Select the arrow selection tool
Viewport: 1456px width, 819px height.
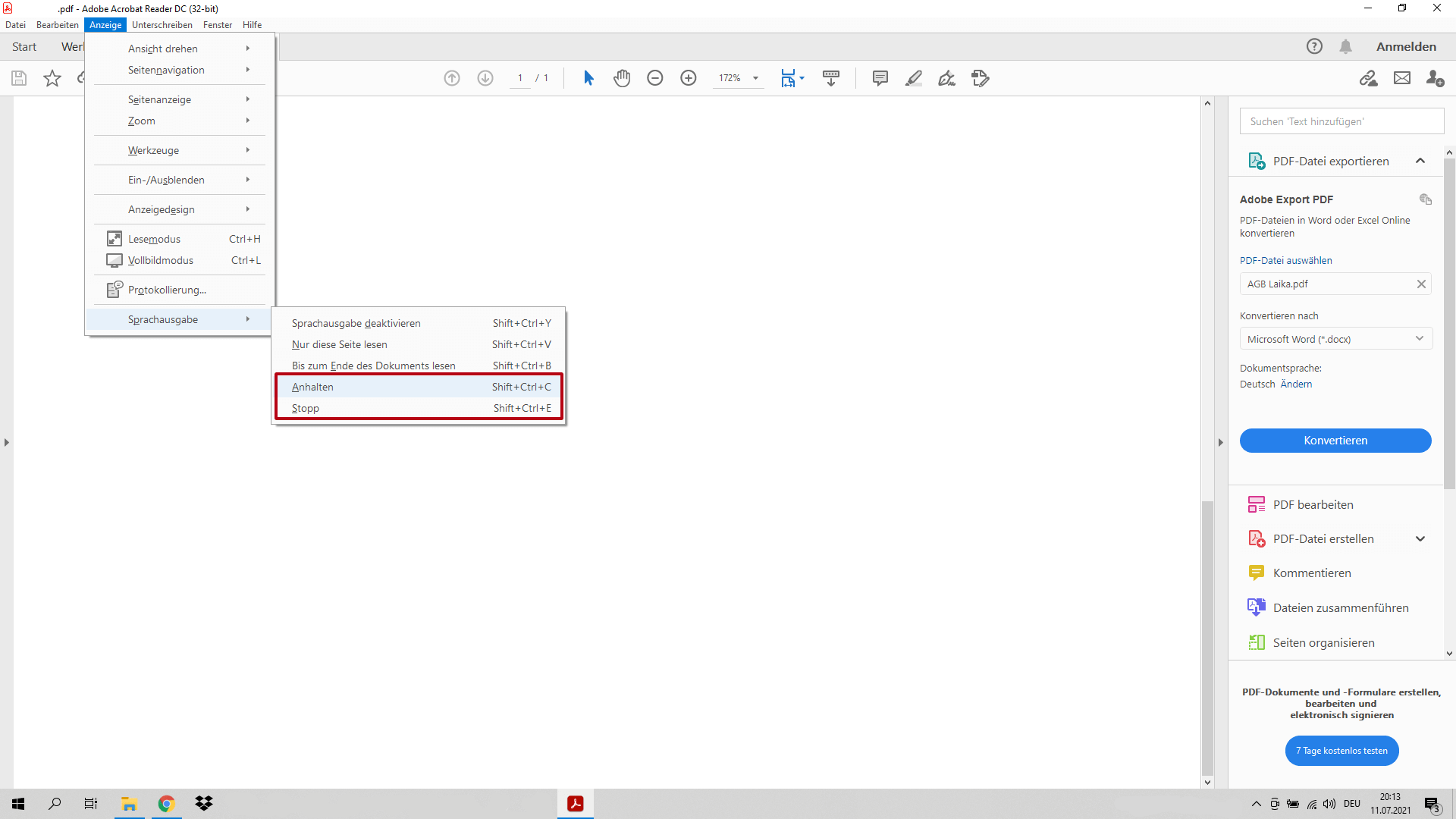coord(588,78)
